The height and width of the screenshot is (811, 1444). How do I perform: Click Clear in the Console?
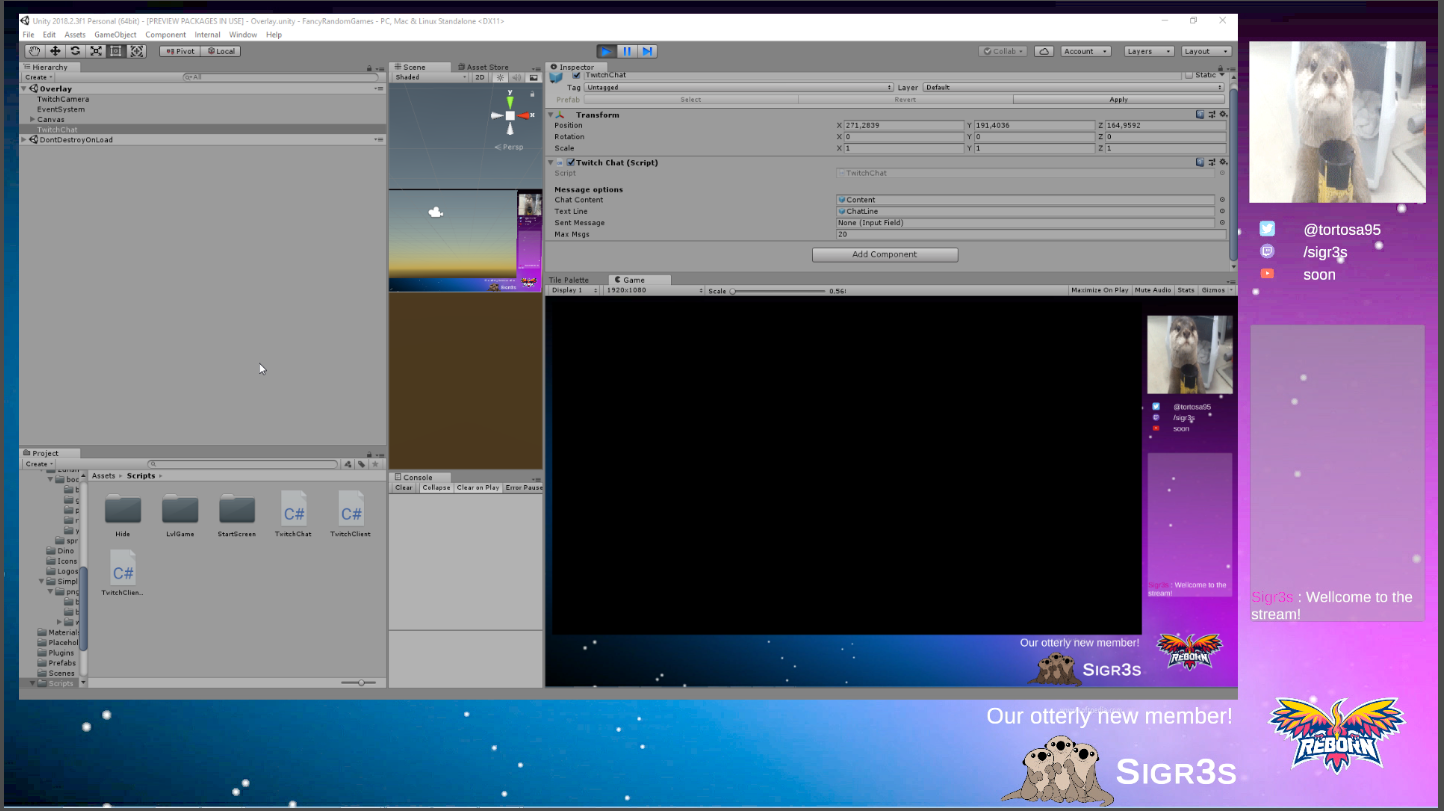404,488
